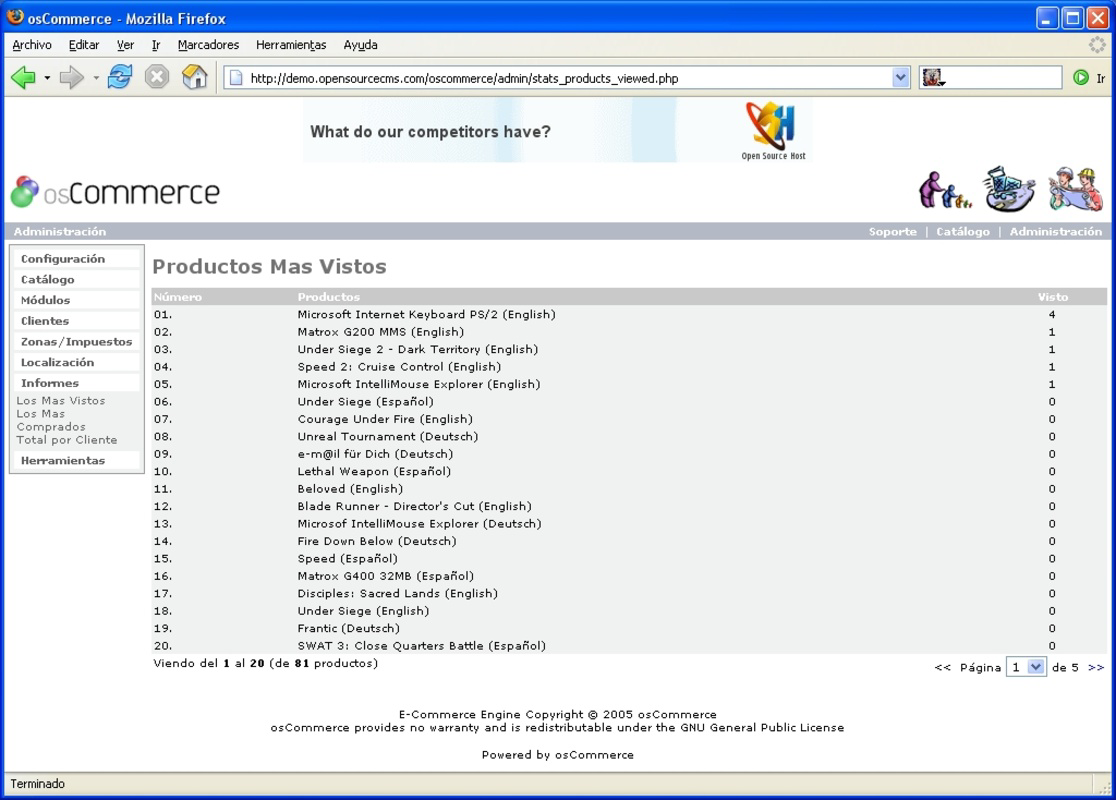Expand the Catálogo sidebar section
This screenshot has width=1116, height=800.
[x=76, y=279]
